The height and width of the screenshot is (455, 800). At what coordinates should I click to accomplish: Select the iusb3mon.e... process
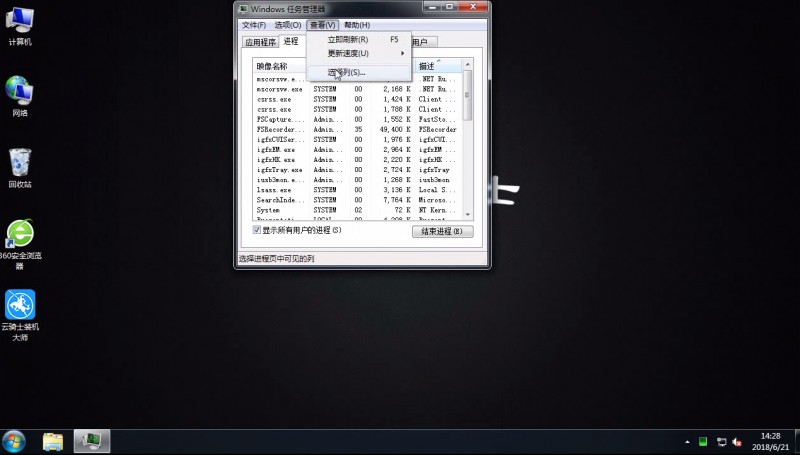click(358, 180)
